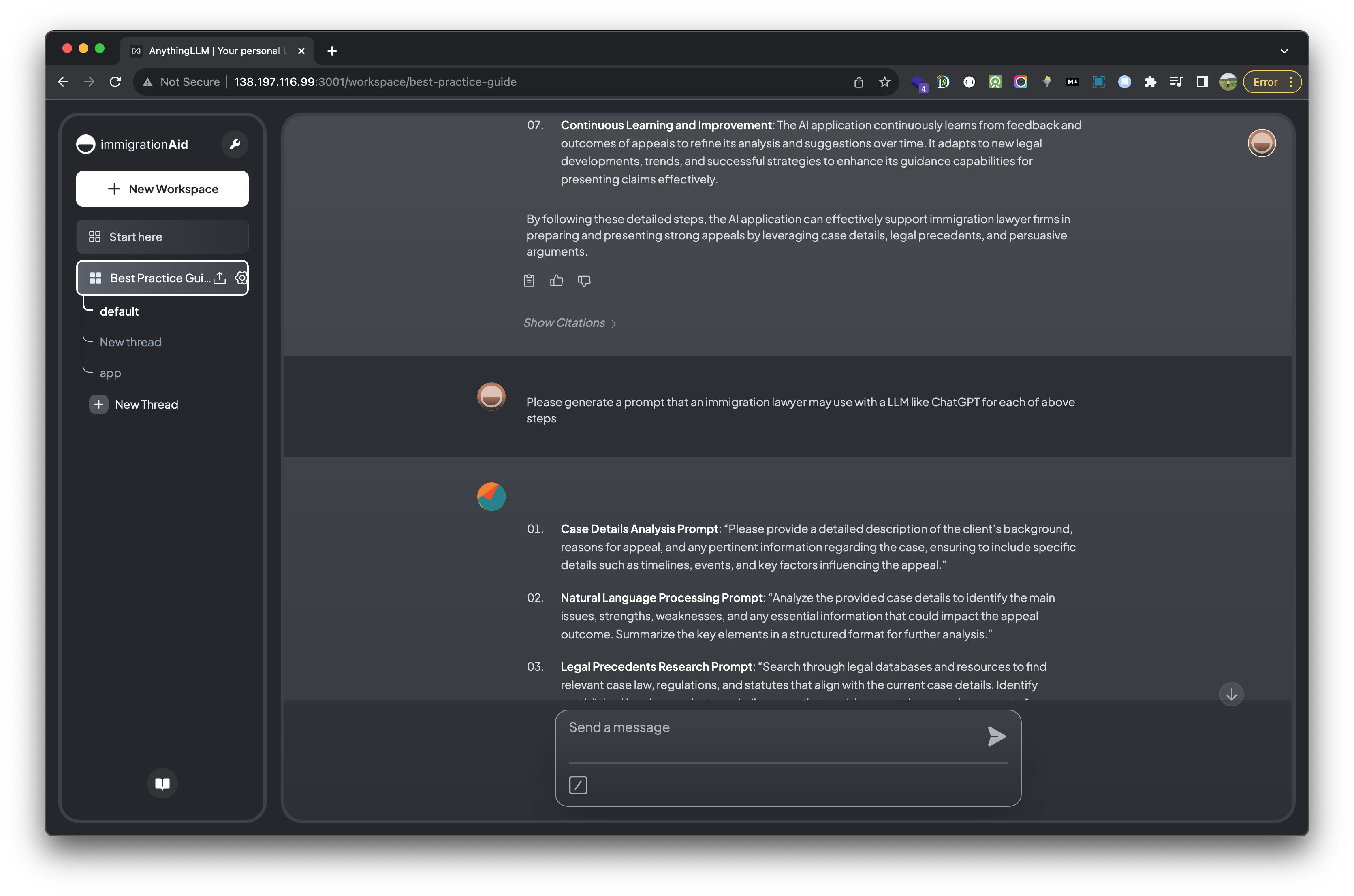Viewport: 1354px width, 896px height.
Task: Thumbs-up the AI response
Action: tap(556, 281)
